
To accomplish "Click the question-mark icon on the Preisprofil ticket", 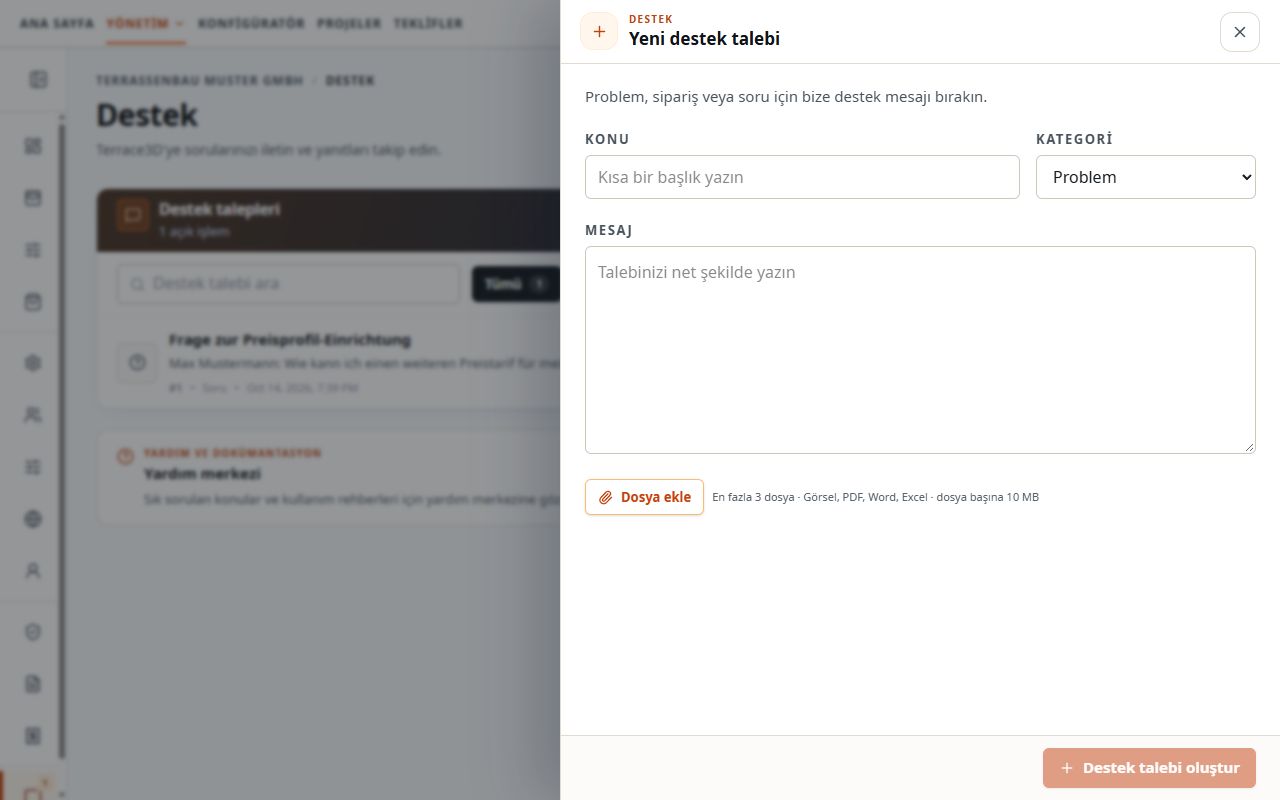I will click(x=137, y=362).
